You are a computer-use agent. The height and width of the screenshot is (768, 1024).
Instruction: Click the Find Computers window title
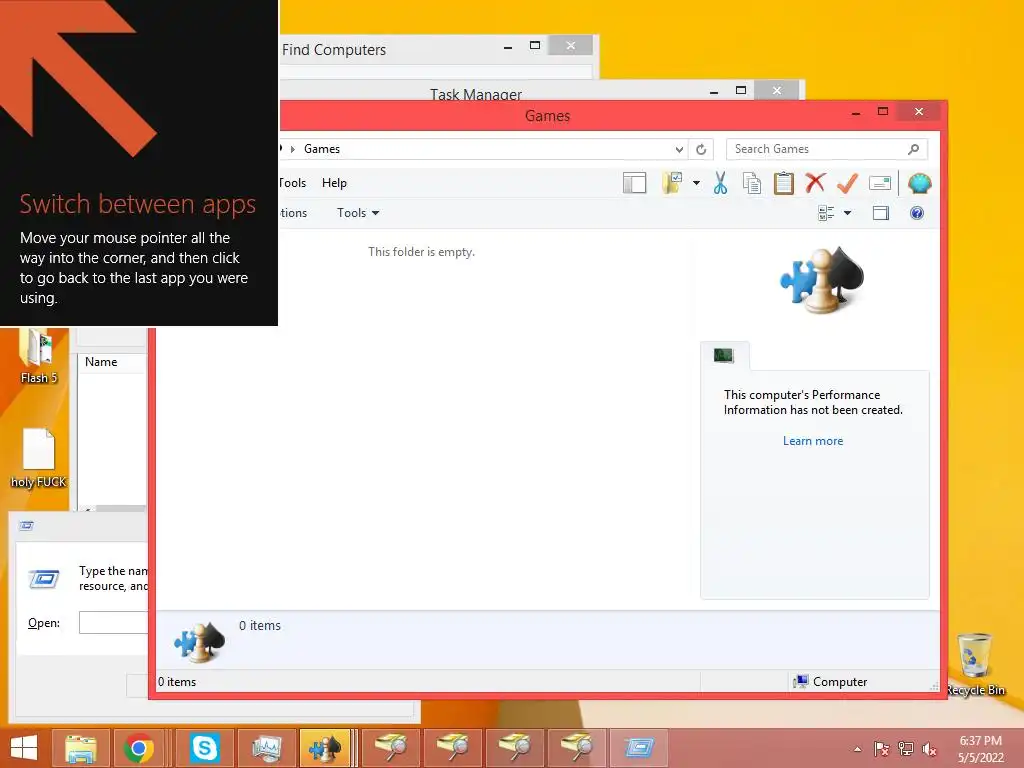coord(334,50)
